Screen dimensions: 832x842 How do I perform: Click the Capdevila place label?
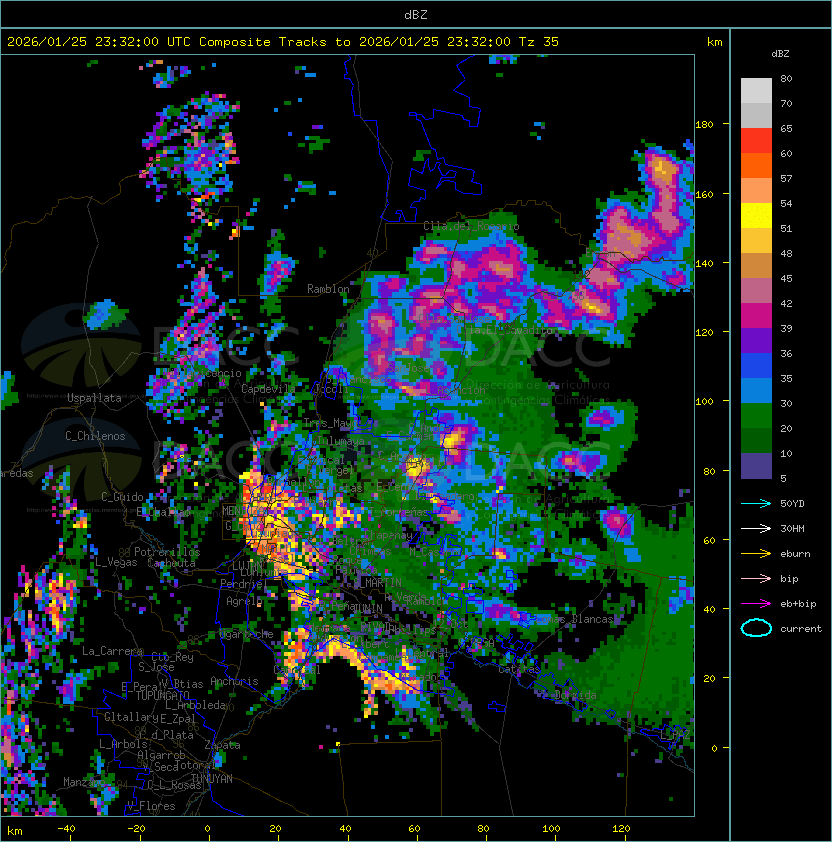268,388
